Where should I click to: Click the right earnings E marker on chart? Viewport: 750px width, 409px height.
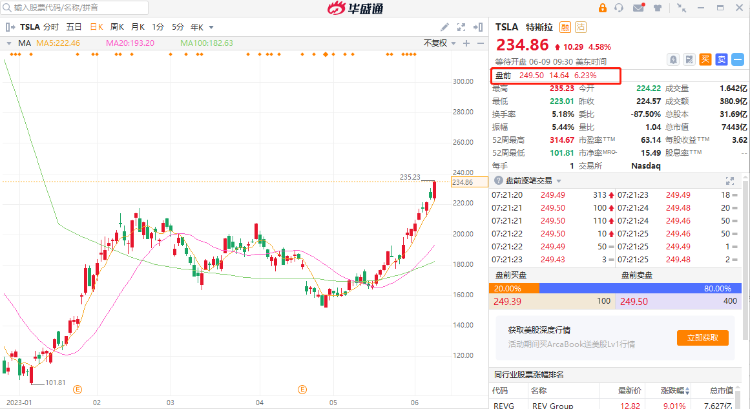[302, 390]
